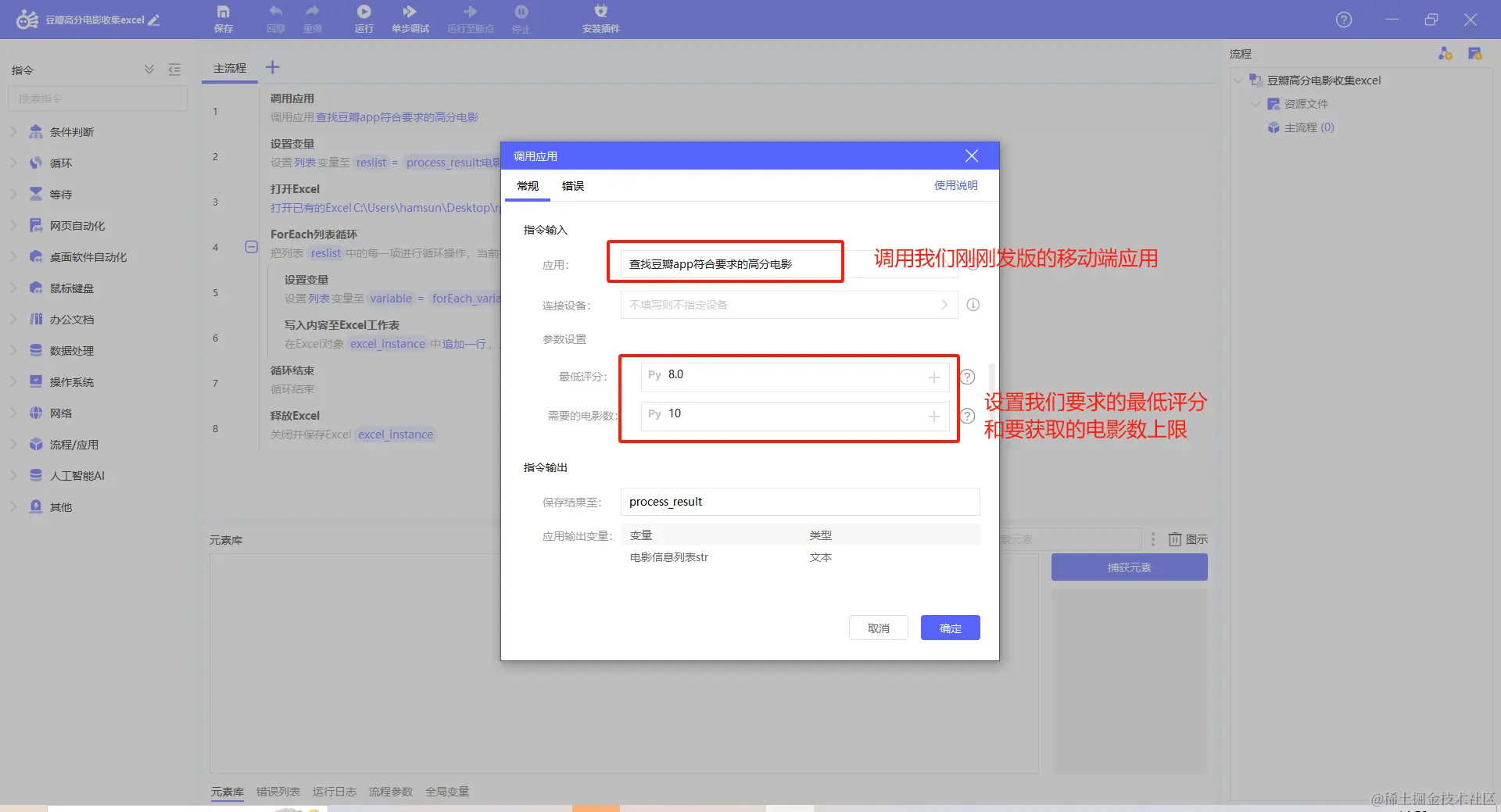The image size is (1501, 812).
Task: Click the 图示 icon in element library
Action: (1188, 539)
